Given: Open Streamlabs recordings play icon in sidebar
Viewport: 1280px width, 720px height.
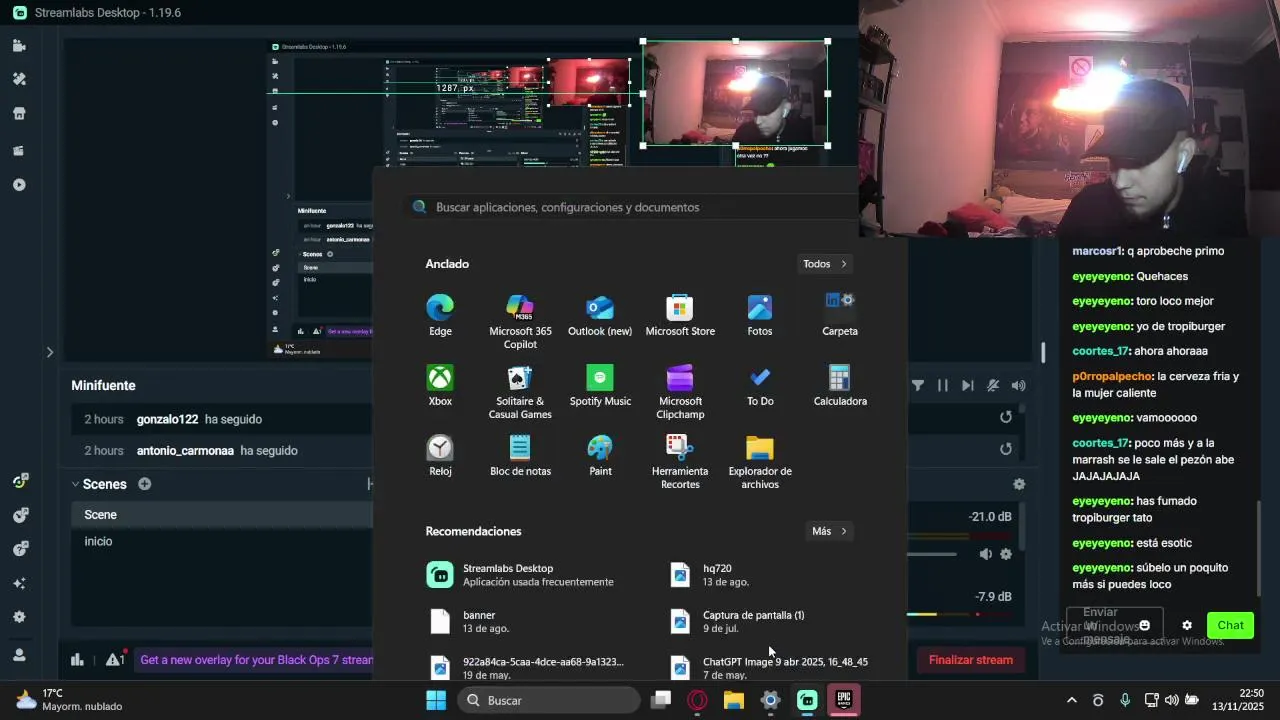Looking at the screenshot, I should click(x=19, y=185).
